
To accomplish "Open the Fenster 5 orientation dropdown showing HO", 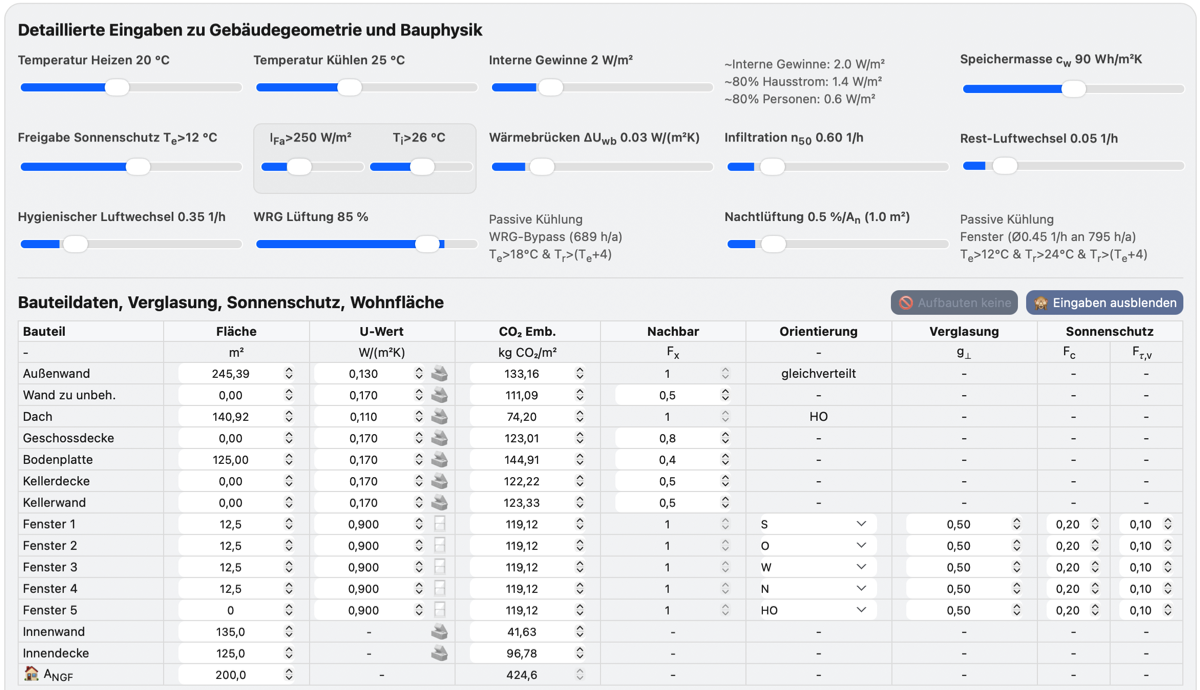I will click(818, 610).
